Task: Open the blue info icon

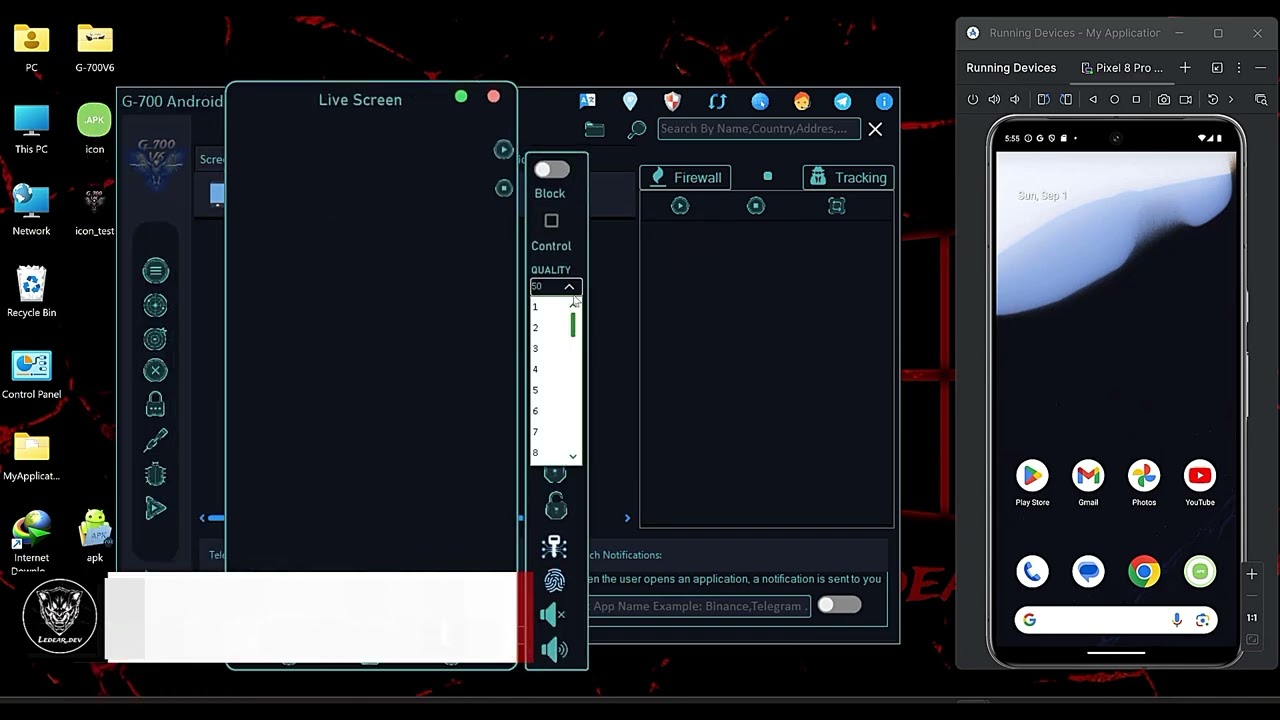Action: tap(884, 102)
